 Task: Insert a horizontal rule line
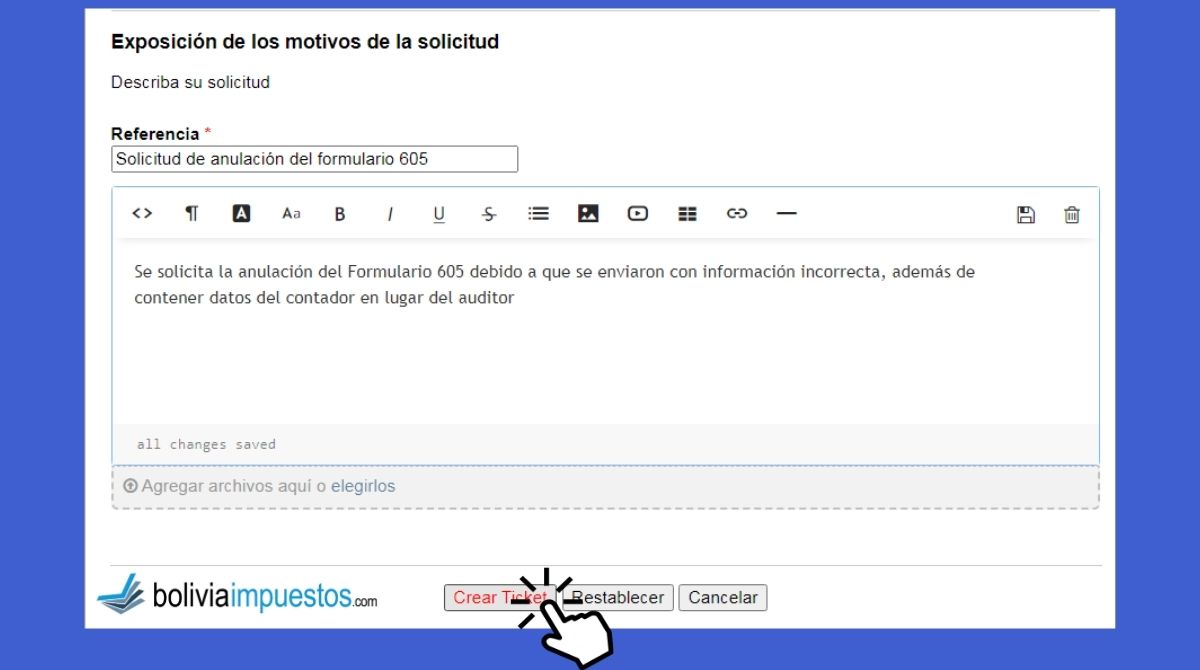coord(787,214)
